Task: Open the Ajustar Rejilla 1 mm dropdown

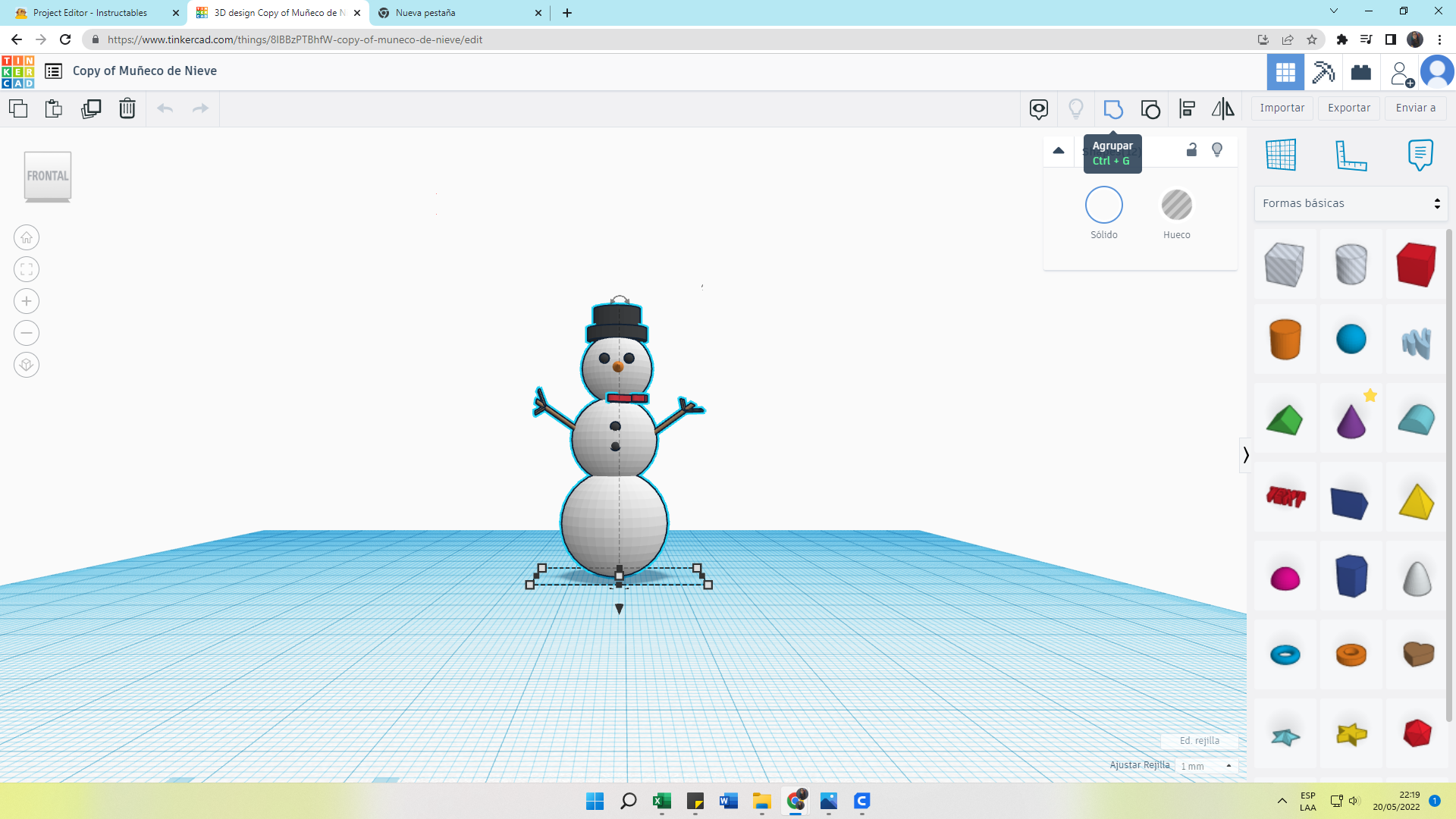Action: click(x=1207, y=766)
